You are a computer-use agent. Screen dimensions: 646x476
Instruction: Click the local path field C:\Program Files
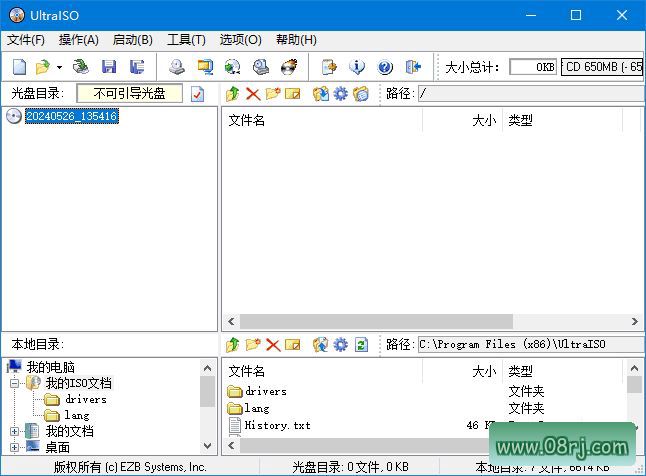pyautogui.click(x=531, y=345)
